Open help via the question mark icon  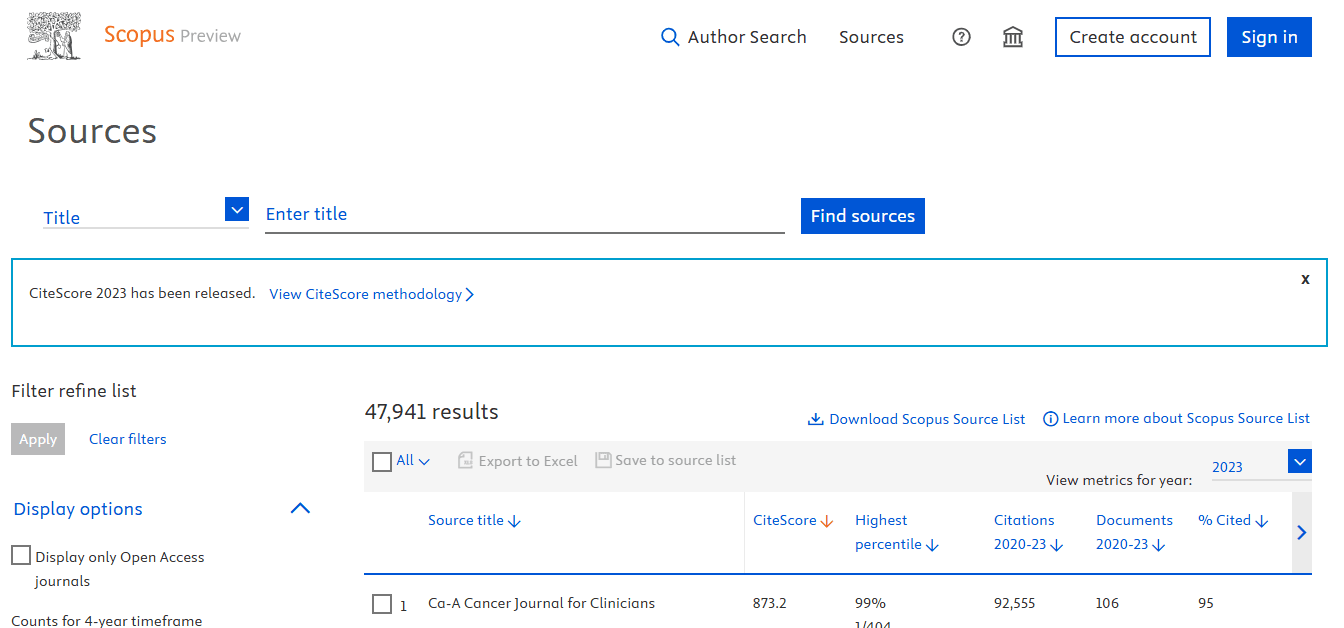[x=961, y=36]
